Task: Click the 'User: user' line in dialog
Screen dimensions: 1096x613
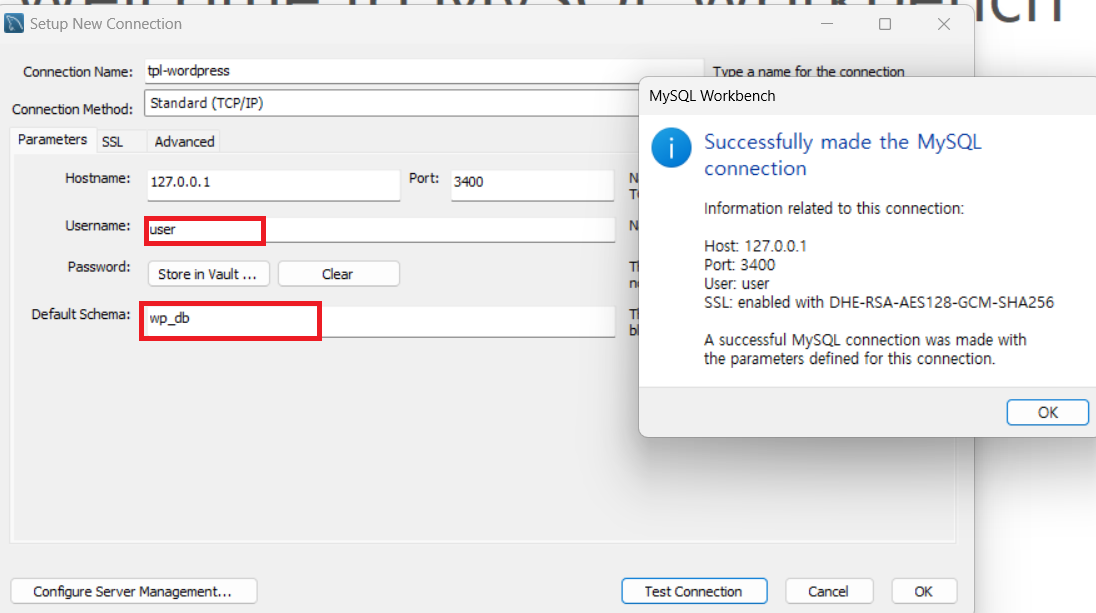Action: click(x=737, y=284)
